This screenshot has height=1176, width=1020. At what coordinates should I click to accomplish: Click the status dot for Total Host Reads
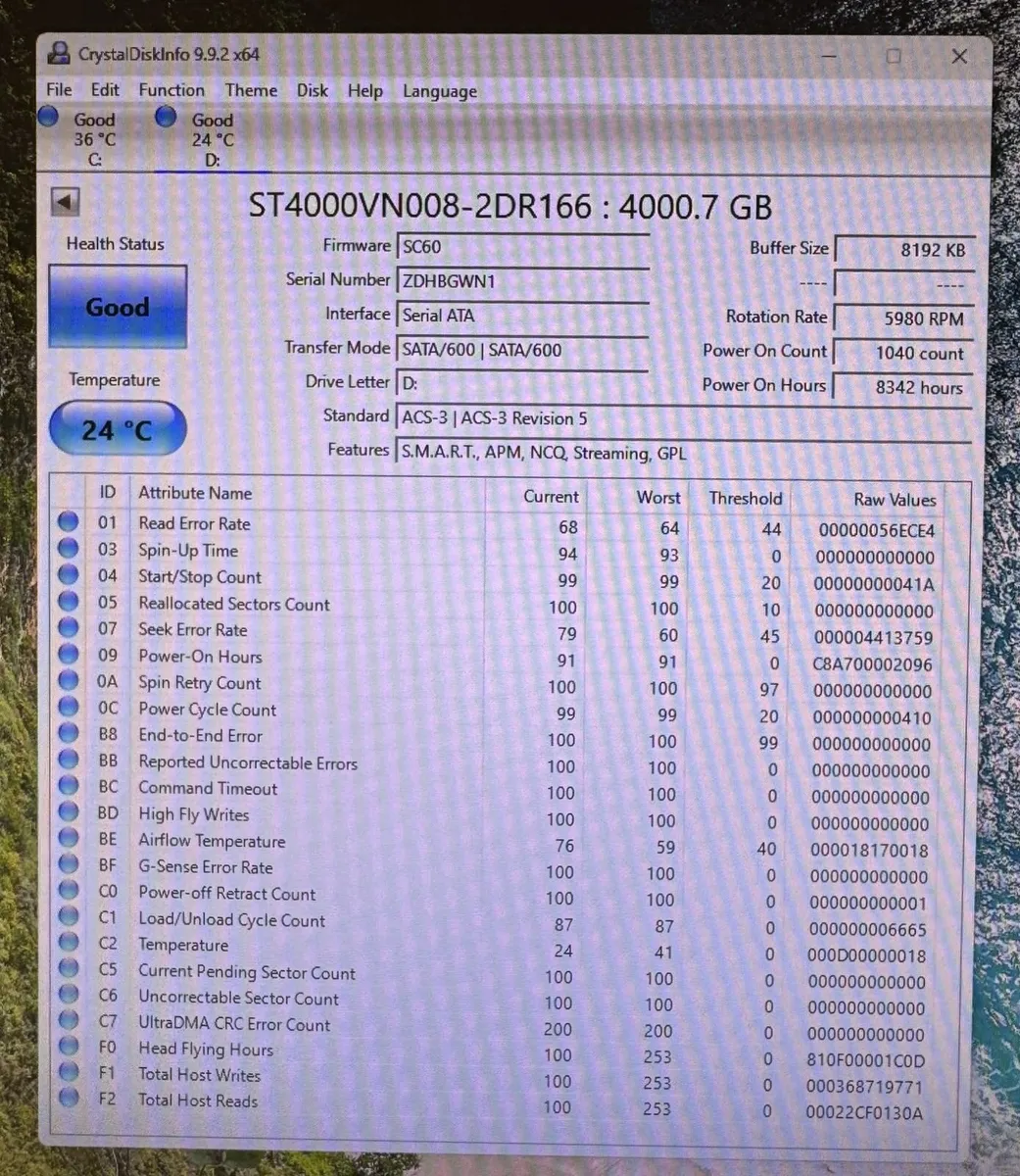[68, 1098]
